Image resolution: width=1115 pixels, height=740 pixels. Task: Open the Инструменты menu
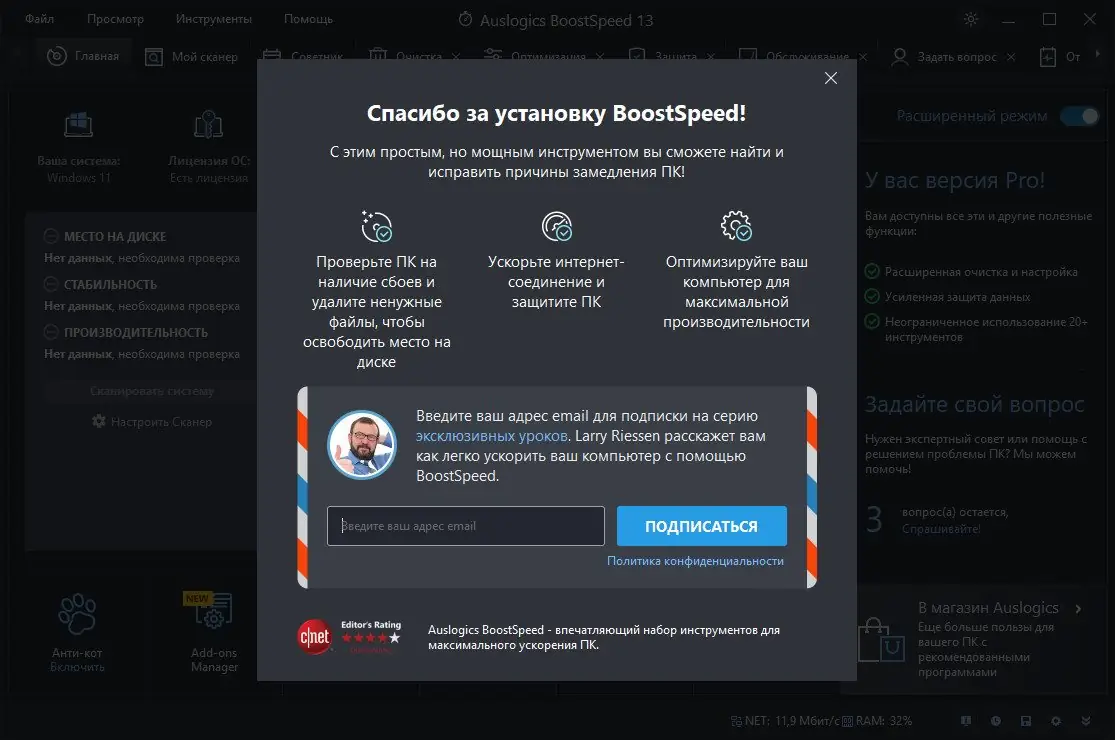pyautogui.click(x=214, y=19)
